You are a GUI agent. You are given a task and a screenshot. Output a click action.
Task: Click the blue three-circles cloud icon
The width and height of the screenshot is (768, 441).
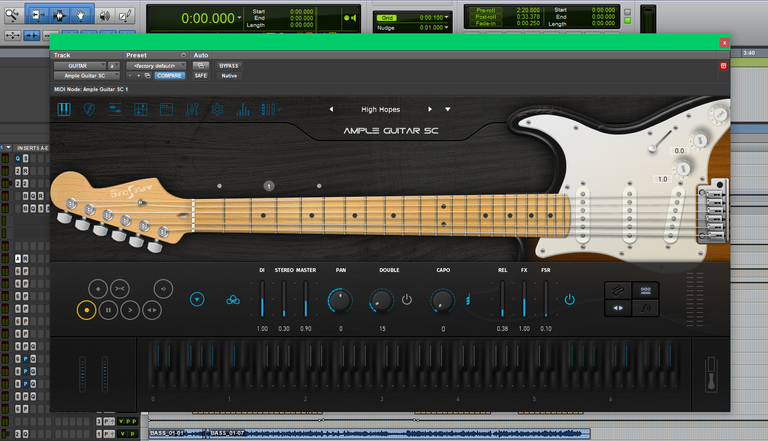[233, 299]
